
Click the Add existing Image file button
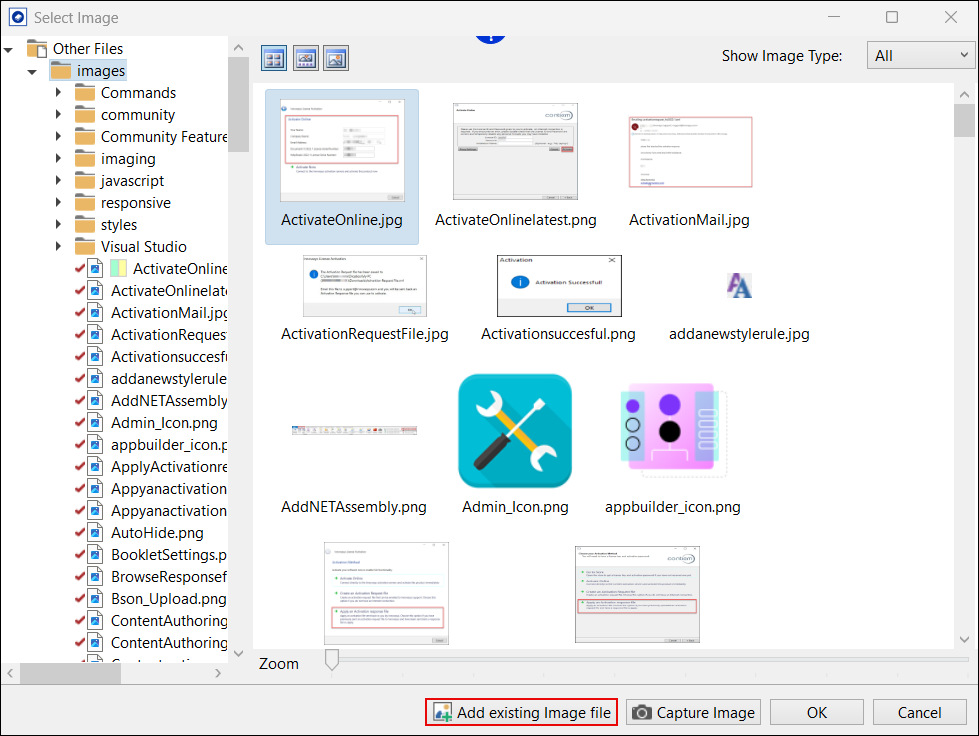521,713
